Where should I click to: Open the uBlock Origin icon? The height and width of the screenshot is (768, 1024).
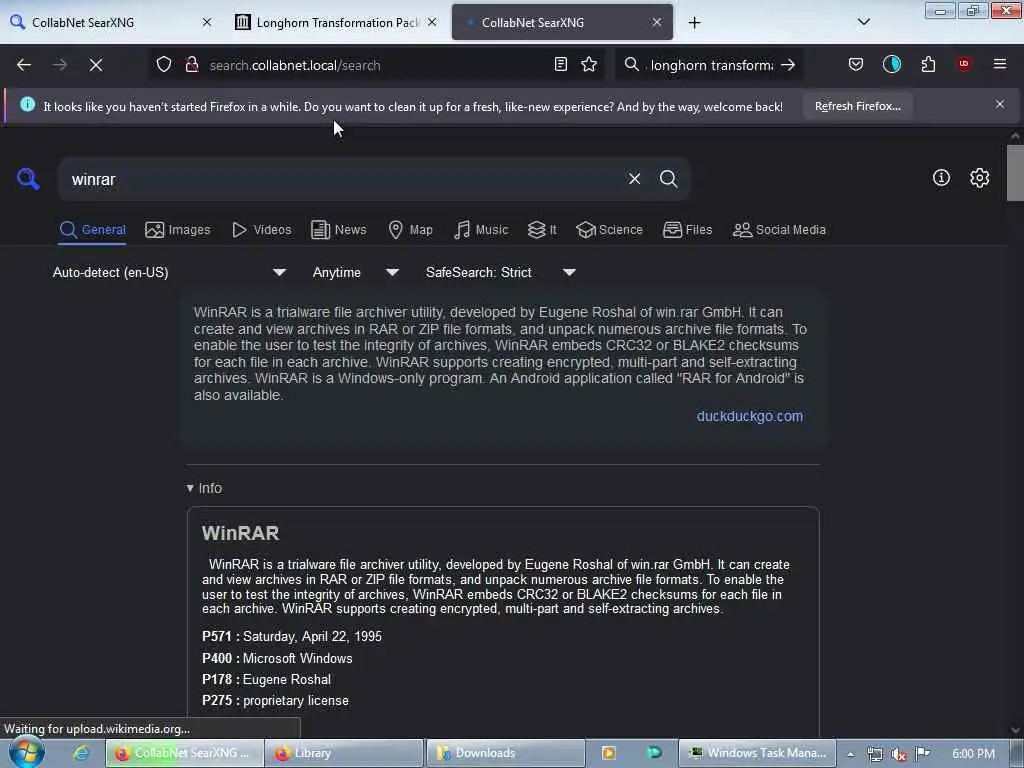[964, 63]
